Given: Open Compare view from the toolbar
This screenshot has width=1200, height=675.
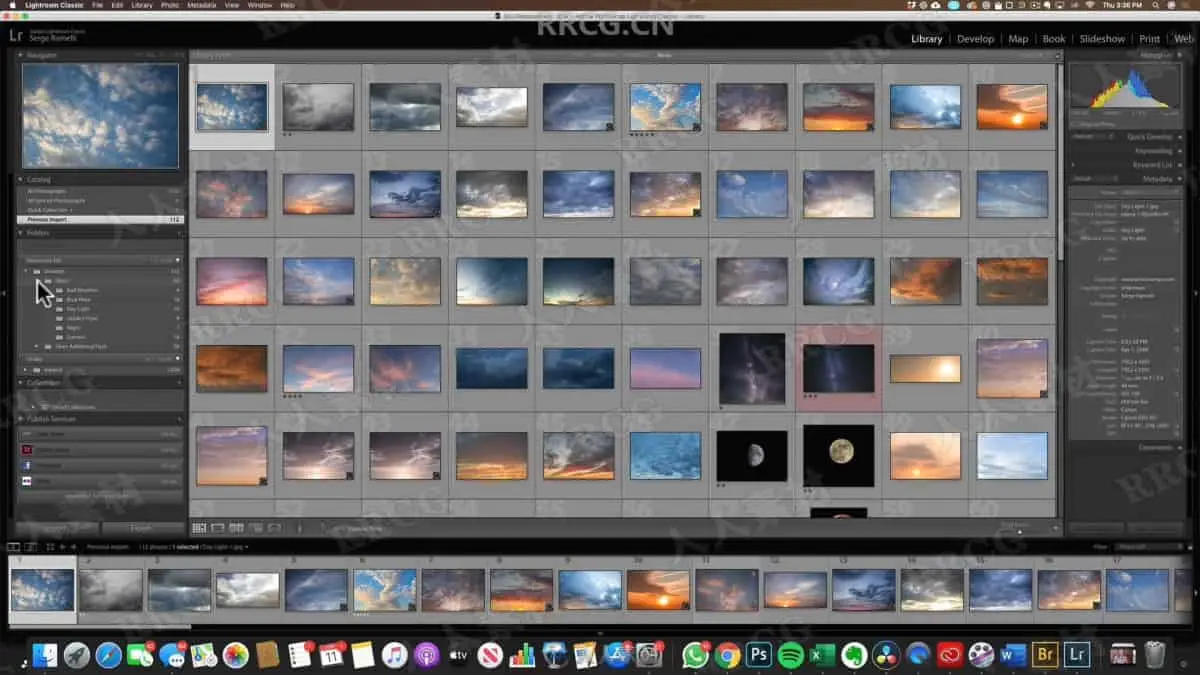Looking at the screenshot, I should coord(236,528).
